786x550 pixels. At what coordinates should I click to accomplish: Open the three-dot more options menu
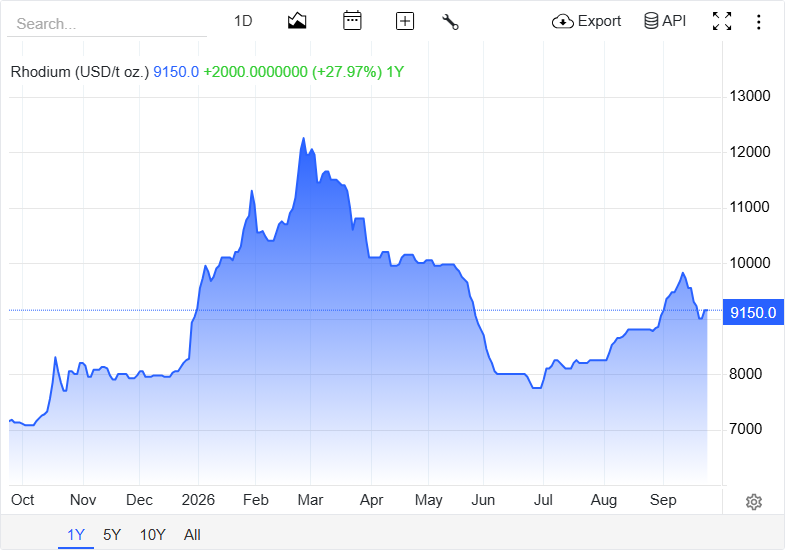tap(758, 22)
